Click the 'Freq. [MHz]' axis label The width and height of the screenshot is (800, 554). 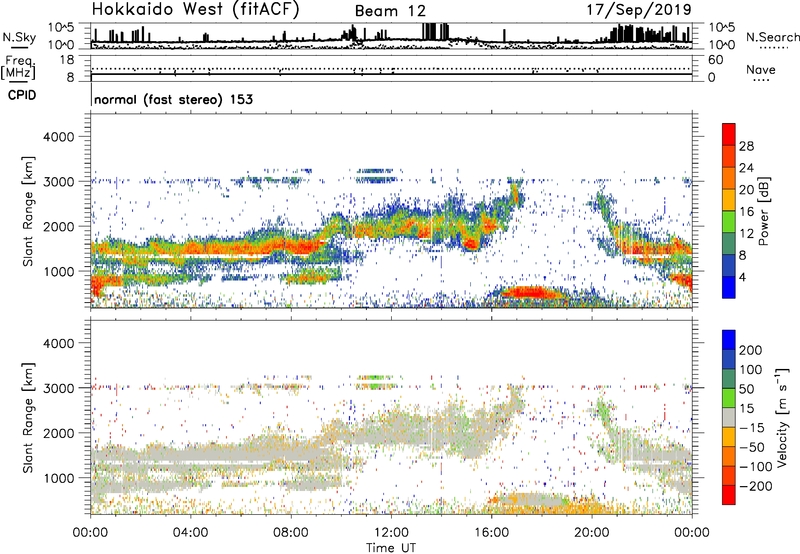click(18, 68)
